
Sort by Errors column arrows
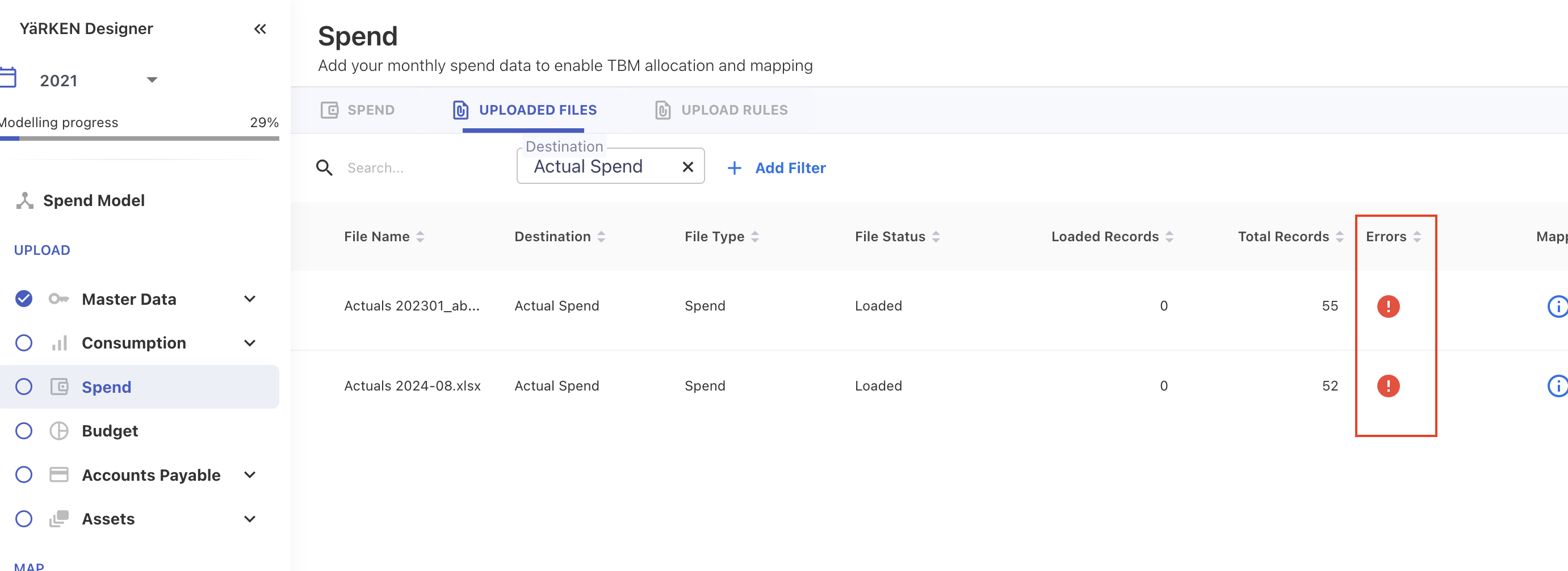pyautogui.click(x=1417, y=237)
